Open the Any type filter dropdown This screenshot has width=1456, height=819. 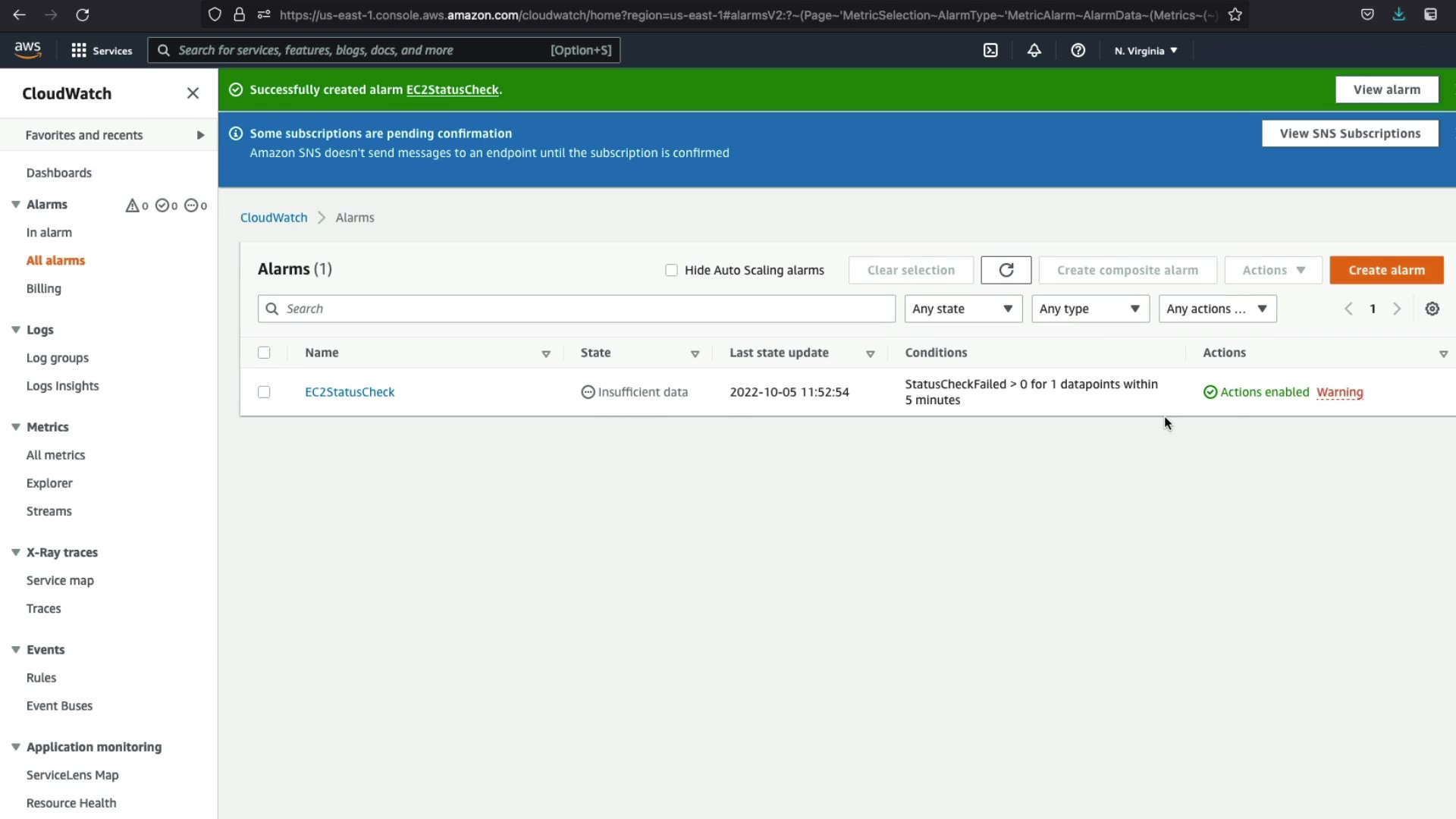pyautogui.click(x=1090, y=309)
